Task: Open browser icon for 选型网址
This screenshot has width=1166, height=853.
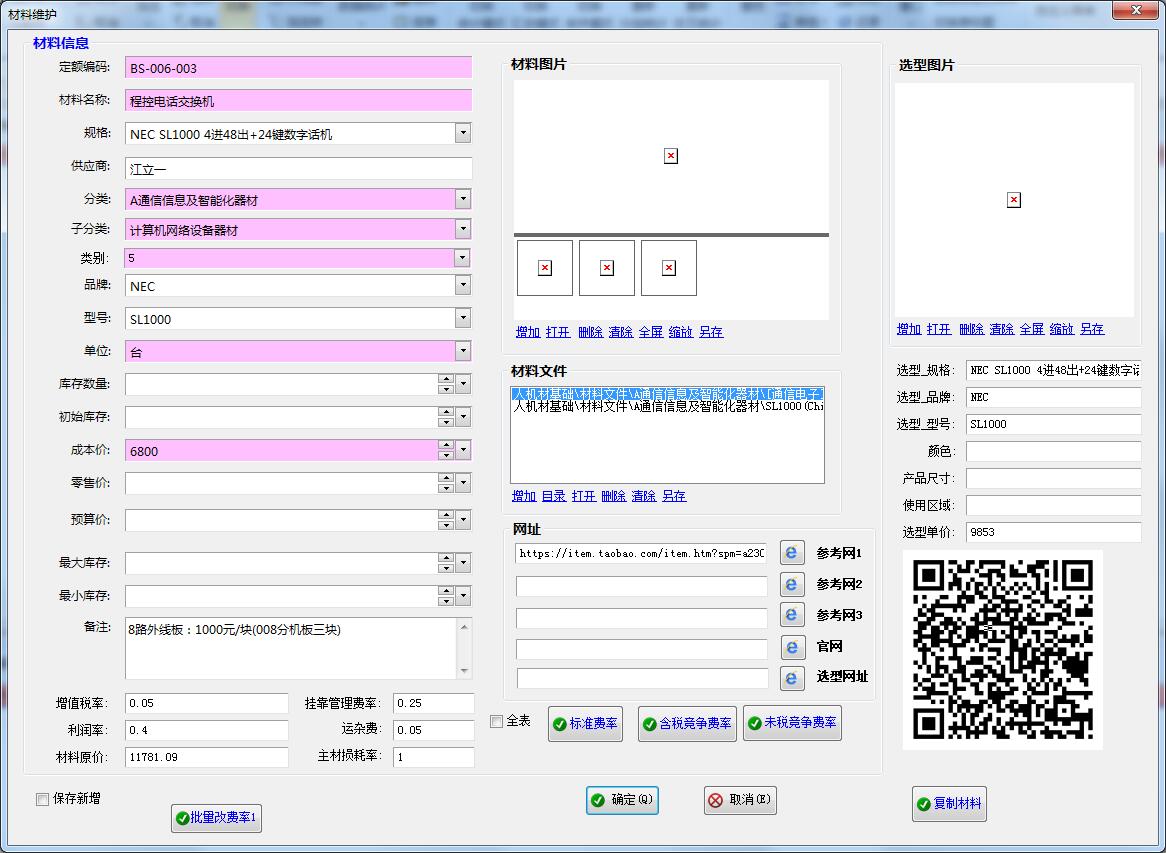Action: (792, 677)
